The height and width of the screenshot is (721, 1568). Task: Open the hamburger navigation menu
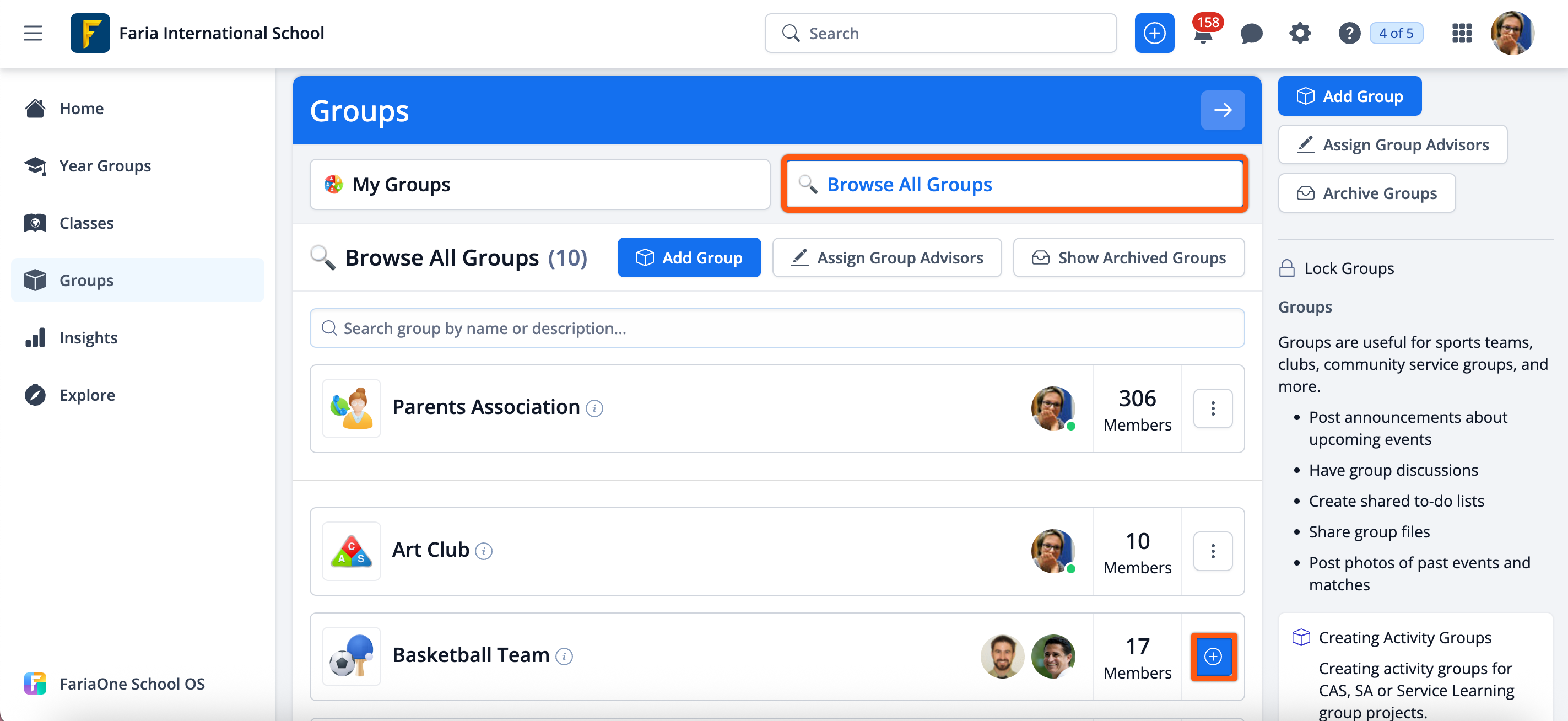tap(33, 33)
